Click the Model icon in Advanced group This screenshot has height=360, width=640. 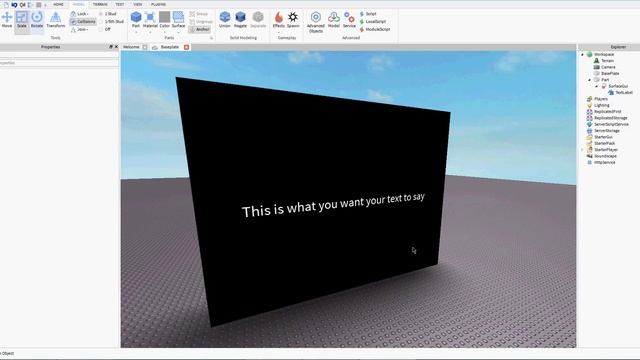pyautogui.click(x=333, y=19)
